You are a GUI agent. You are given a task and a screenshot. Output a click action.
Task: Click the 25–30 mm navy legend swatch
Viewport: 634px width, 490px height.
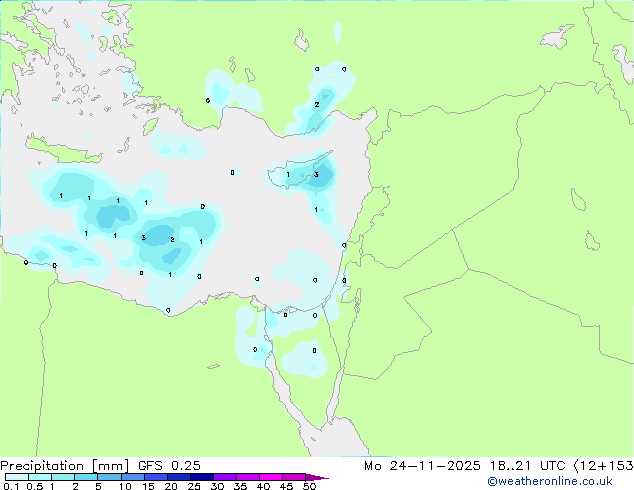coord(202,477)
